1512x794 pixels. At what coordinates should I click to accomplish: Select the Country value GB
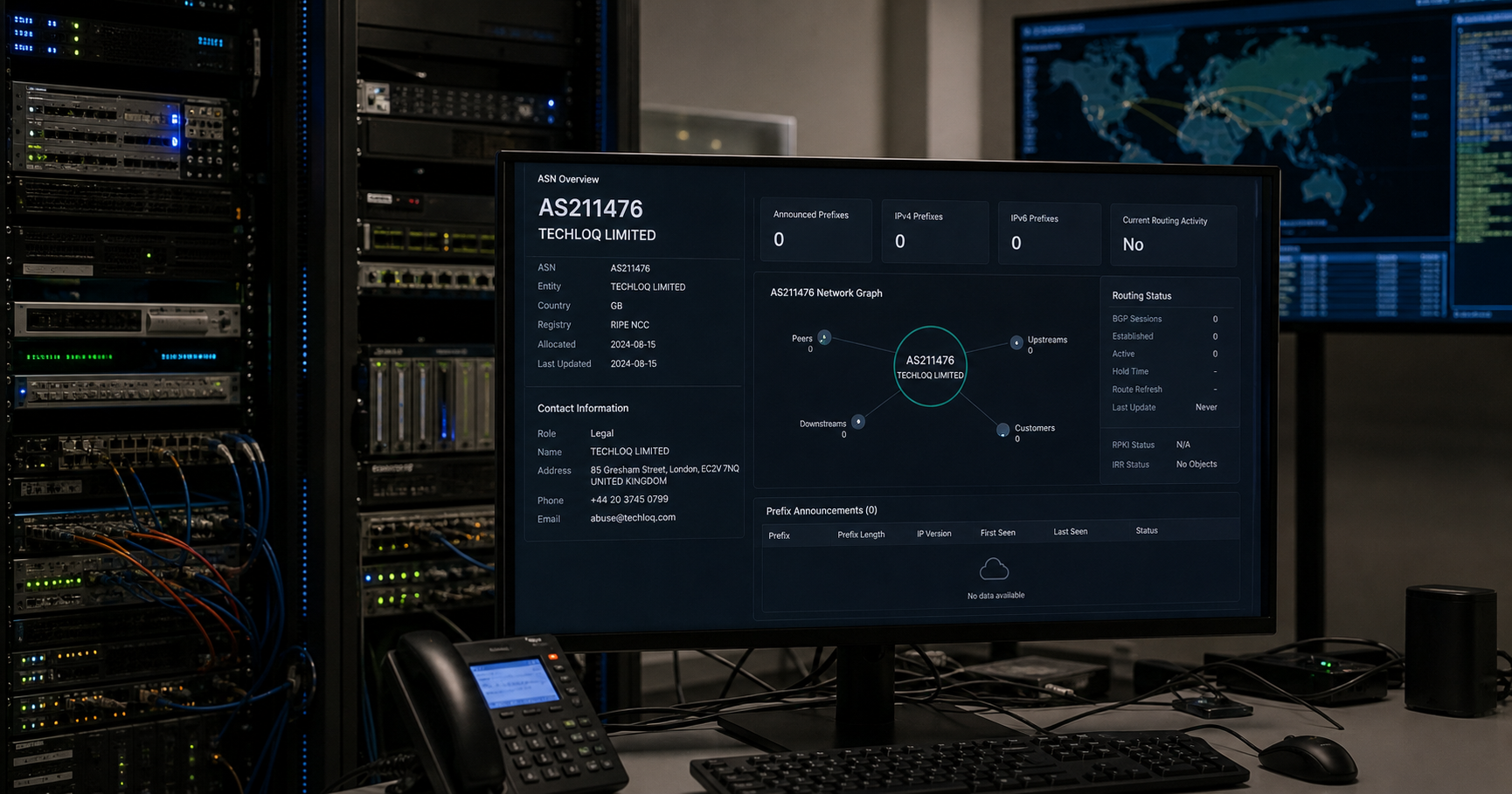[616, 306]
